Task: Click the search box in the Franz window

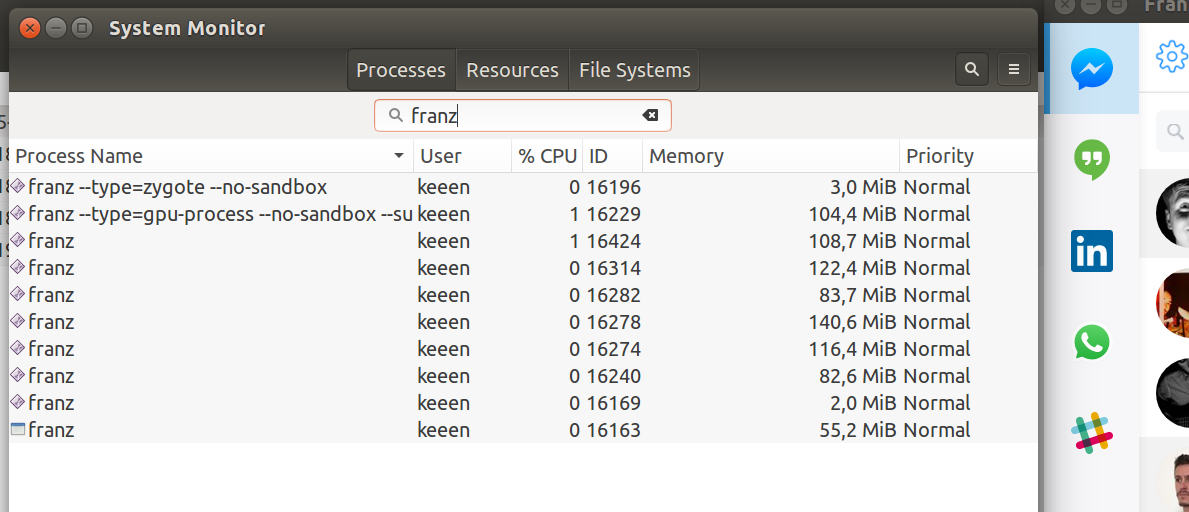Action: 1172,132
